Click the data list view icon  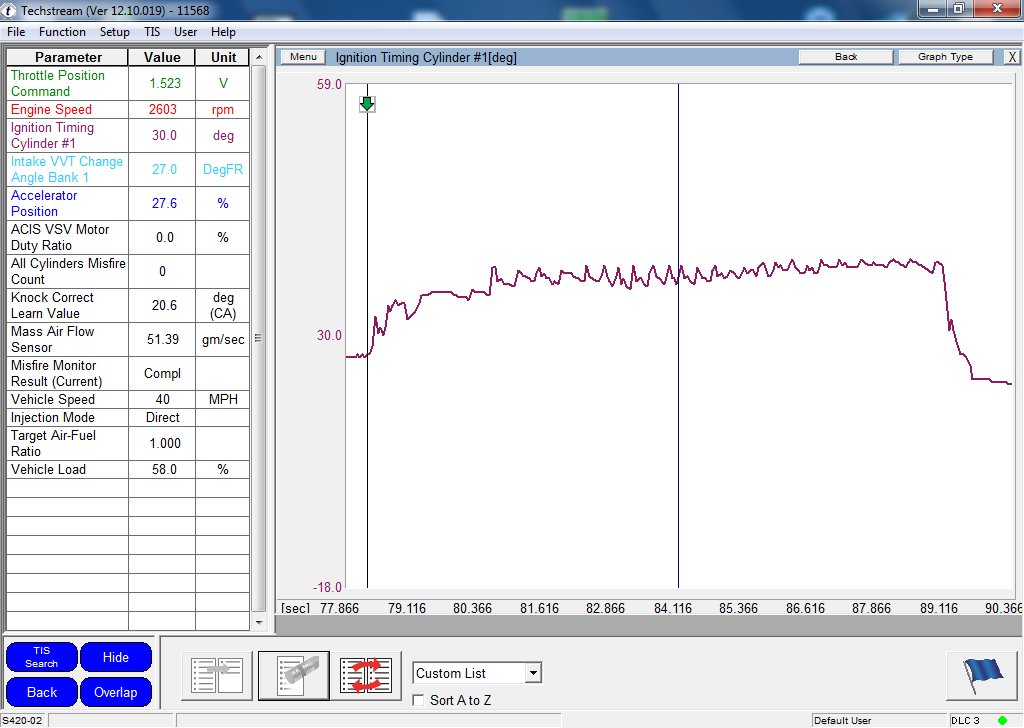[x=217, y=675]
